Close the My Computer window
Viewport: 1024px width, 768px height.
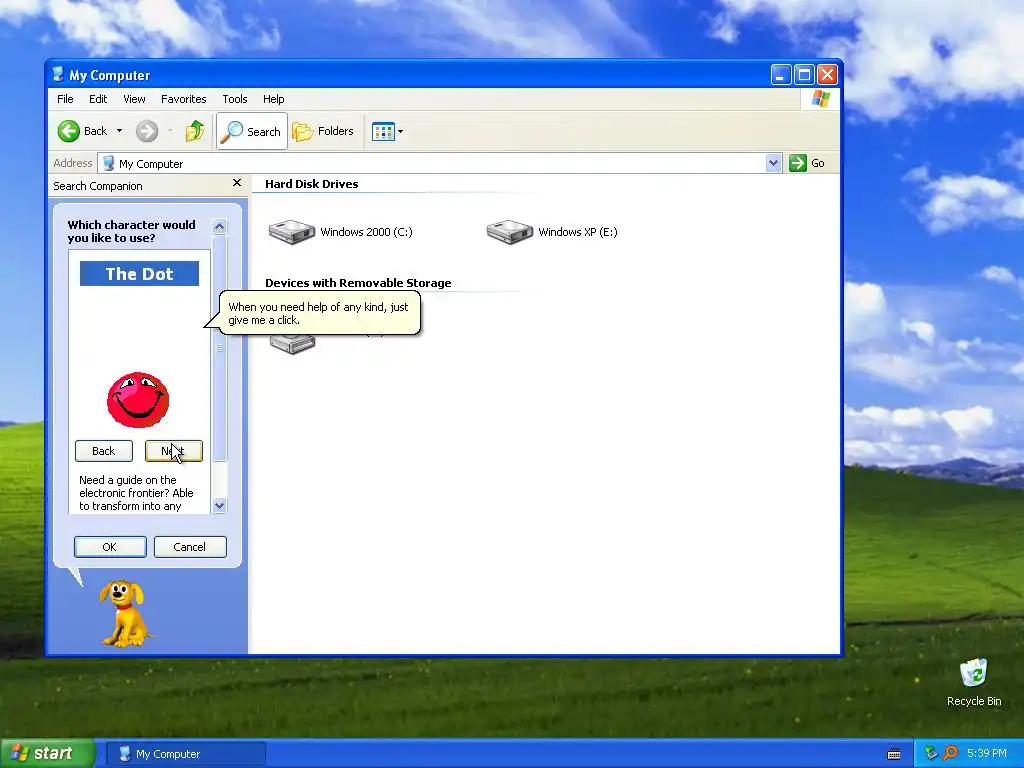pos(827,74)
